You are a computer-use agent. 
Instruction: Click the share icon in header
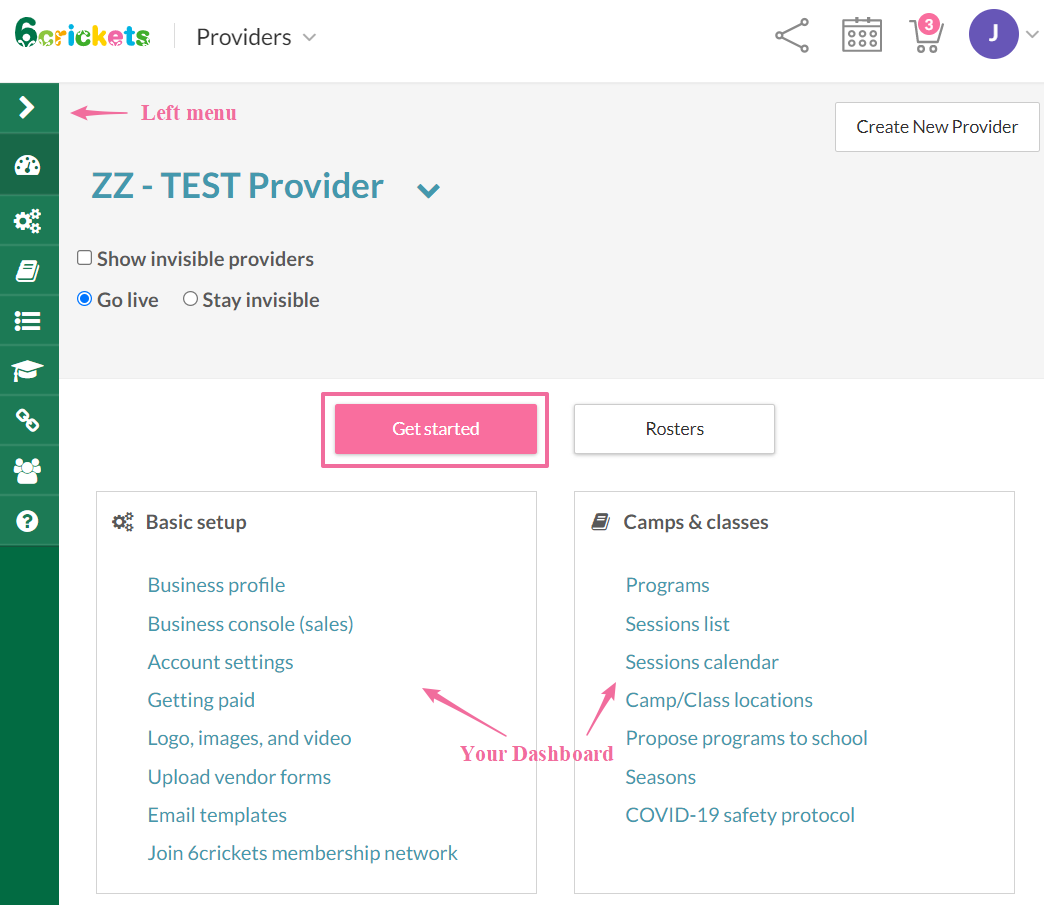[x=792, y=37]
